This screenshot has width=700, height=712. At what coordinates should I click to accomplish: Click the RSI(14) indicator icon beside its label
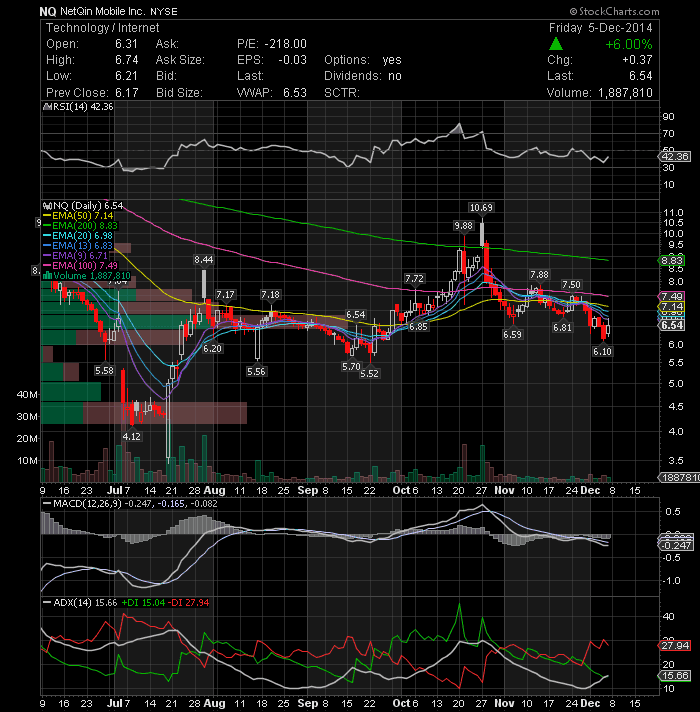[x=47, y=107]
